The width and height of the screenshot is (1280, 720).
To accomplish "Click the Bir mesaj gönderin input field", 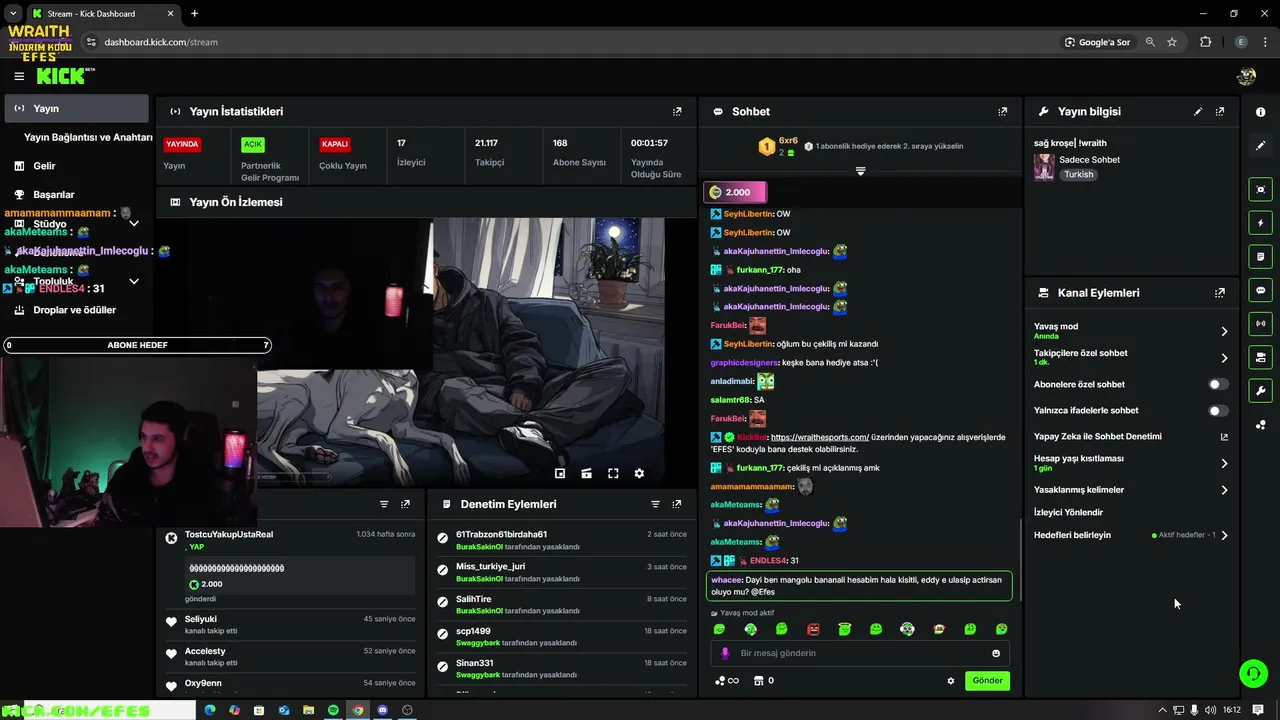I will point(862,654).
